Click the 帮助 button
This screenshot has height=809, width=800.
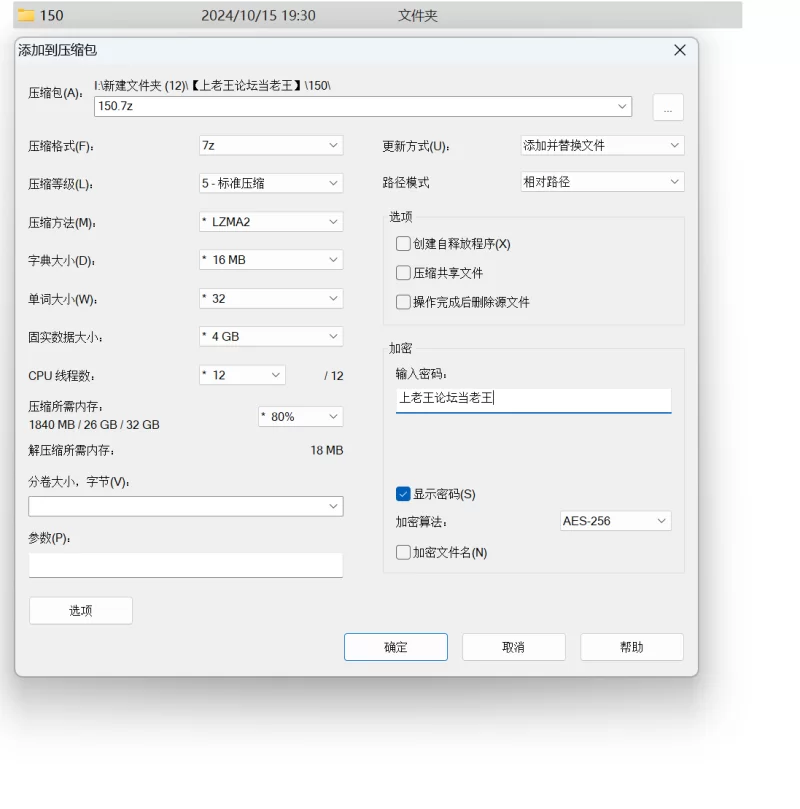pos(632,647)
